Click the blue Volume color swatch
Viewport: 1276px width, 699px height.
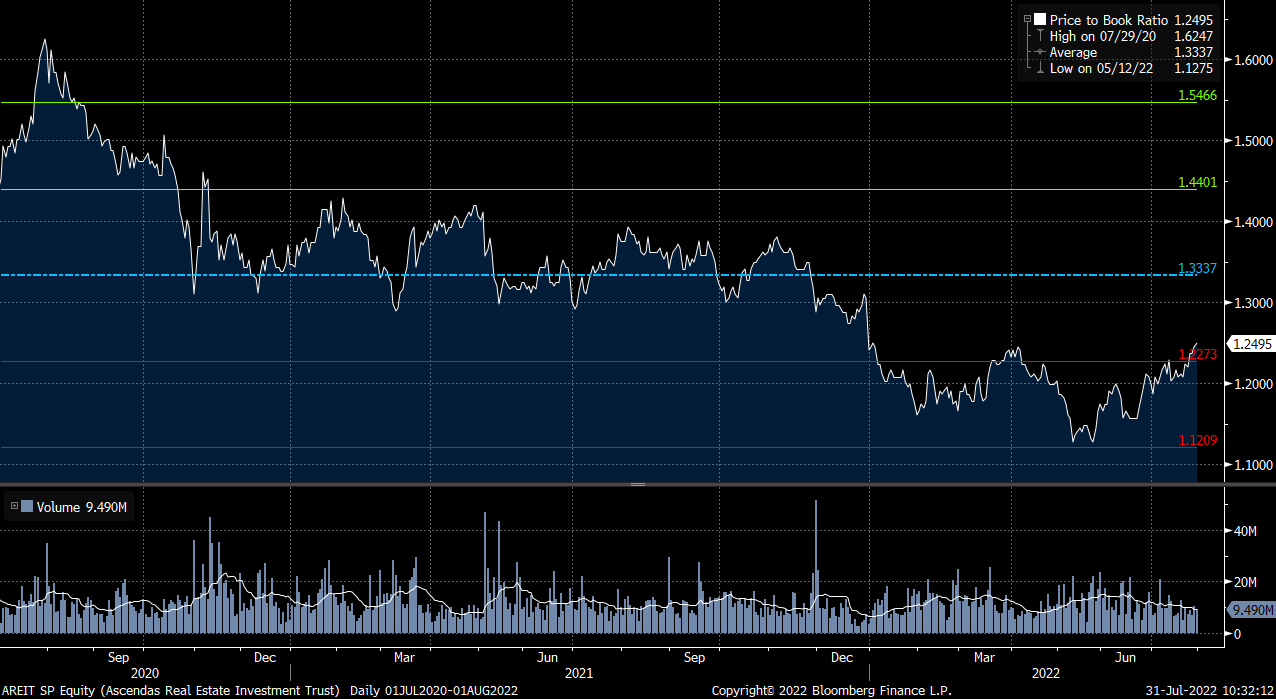point(27,507)
